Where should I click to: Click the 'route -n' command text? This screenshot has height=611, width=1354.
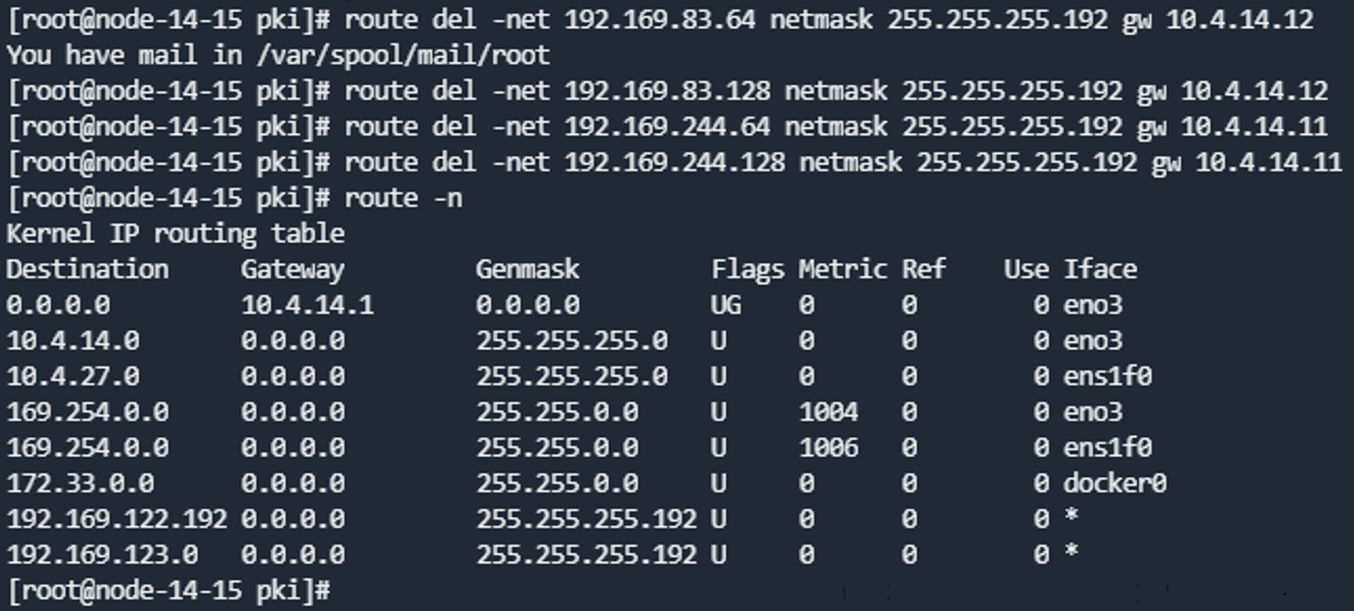pyautogui.click(x=404, y=198)
